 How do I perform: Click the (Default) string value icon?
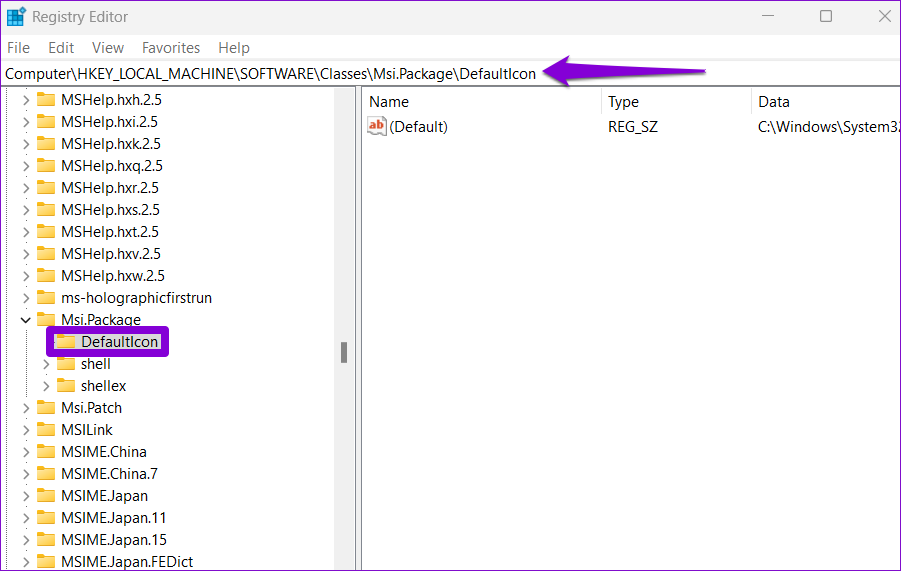[377, 126]
